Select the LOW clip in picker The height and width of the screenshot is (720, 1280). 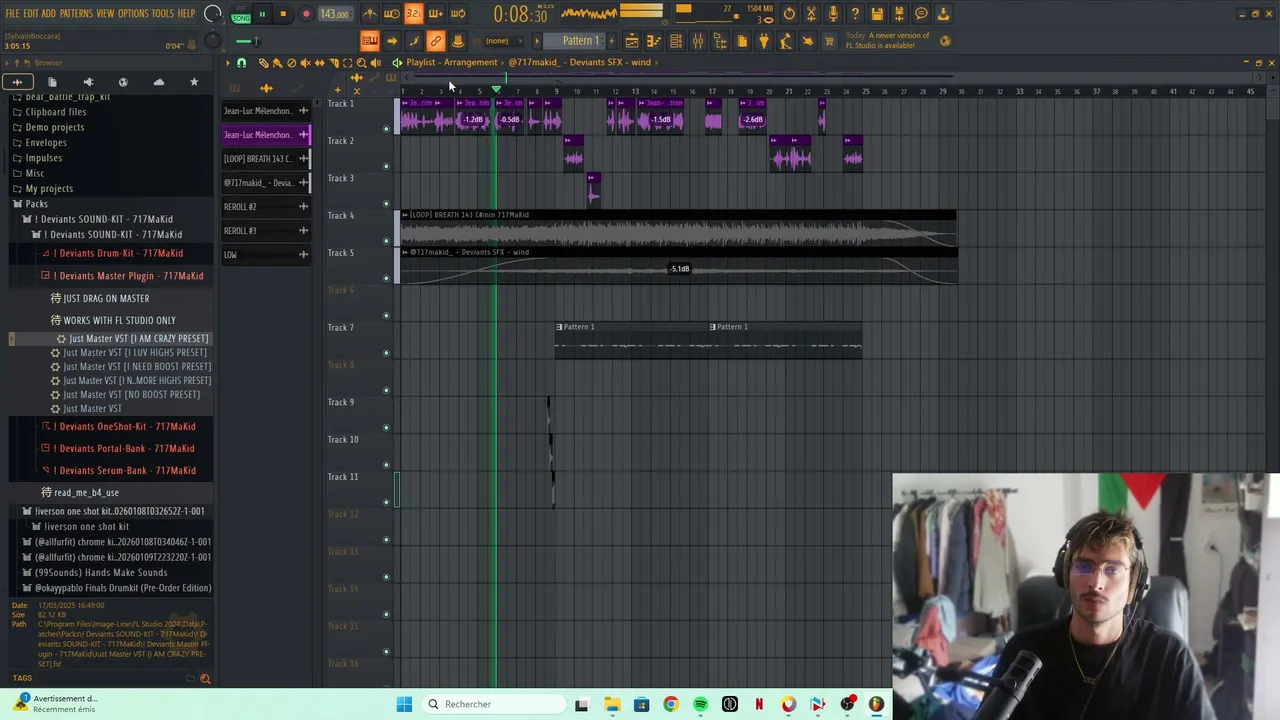pos(266,255)
